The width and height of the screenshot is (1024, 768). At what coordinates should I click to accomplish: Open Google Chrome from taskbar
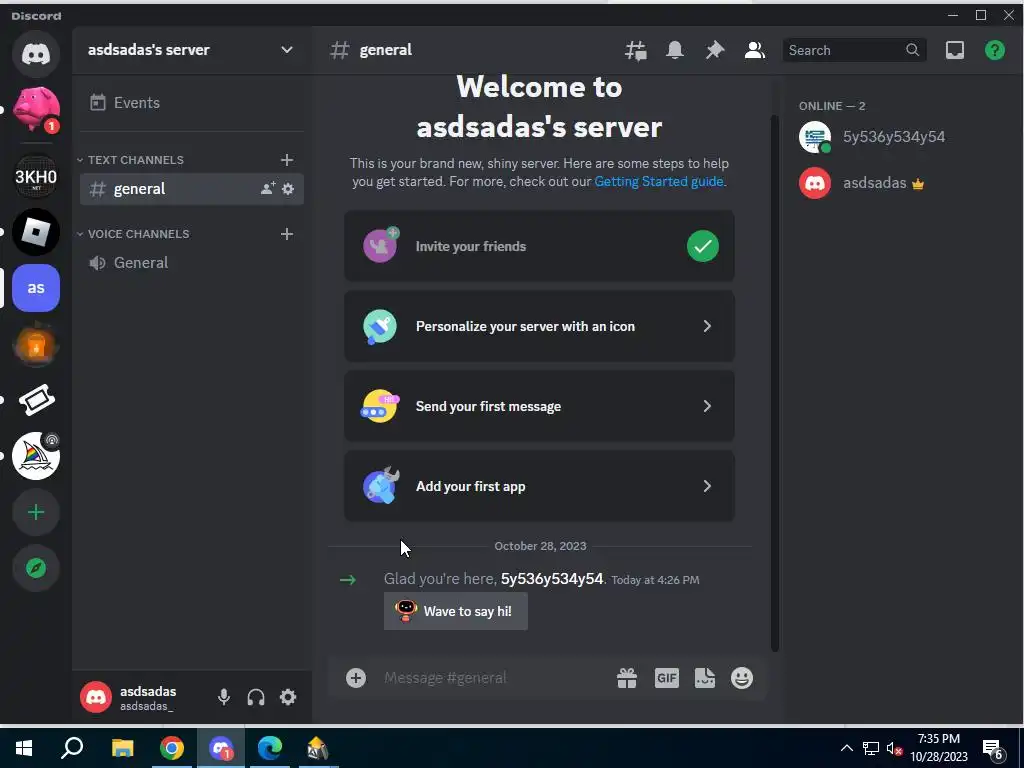[x=172, y=748]
